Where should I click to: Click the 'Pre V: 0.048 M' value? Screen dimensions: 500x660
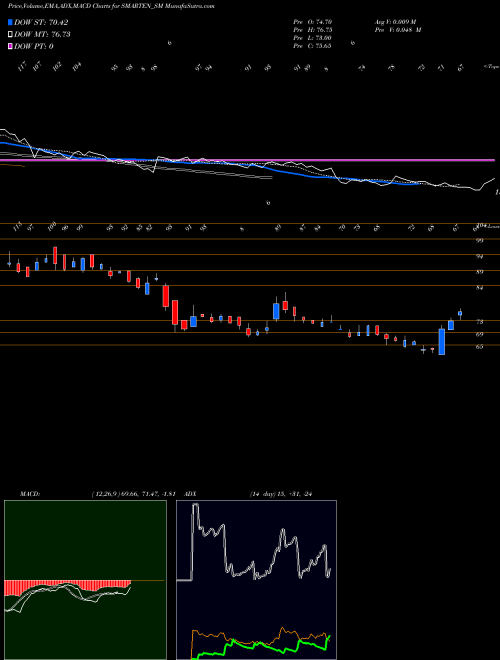point(398,30)
